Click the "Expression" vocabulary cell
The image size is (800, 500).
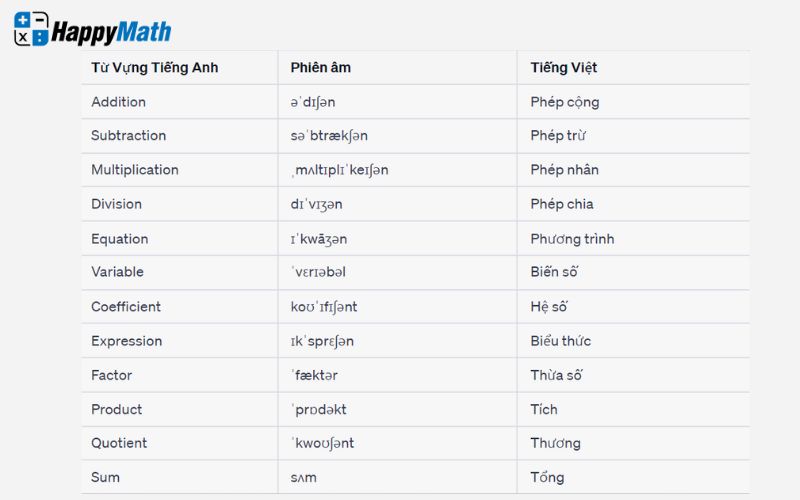click(x=126, y=341)
